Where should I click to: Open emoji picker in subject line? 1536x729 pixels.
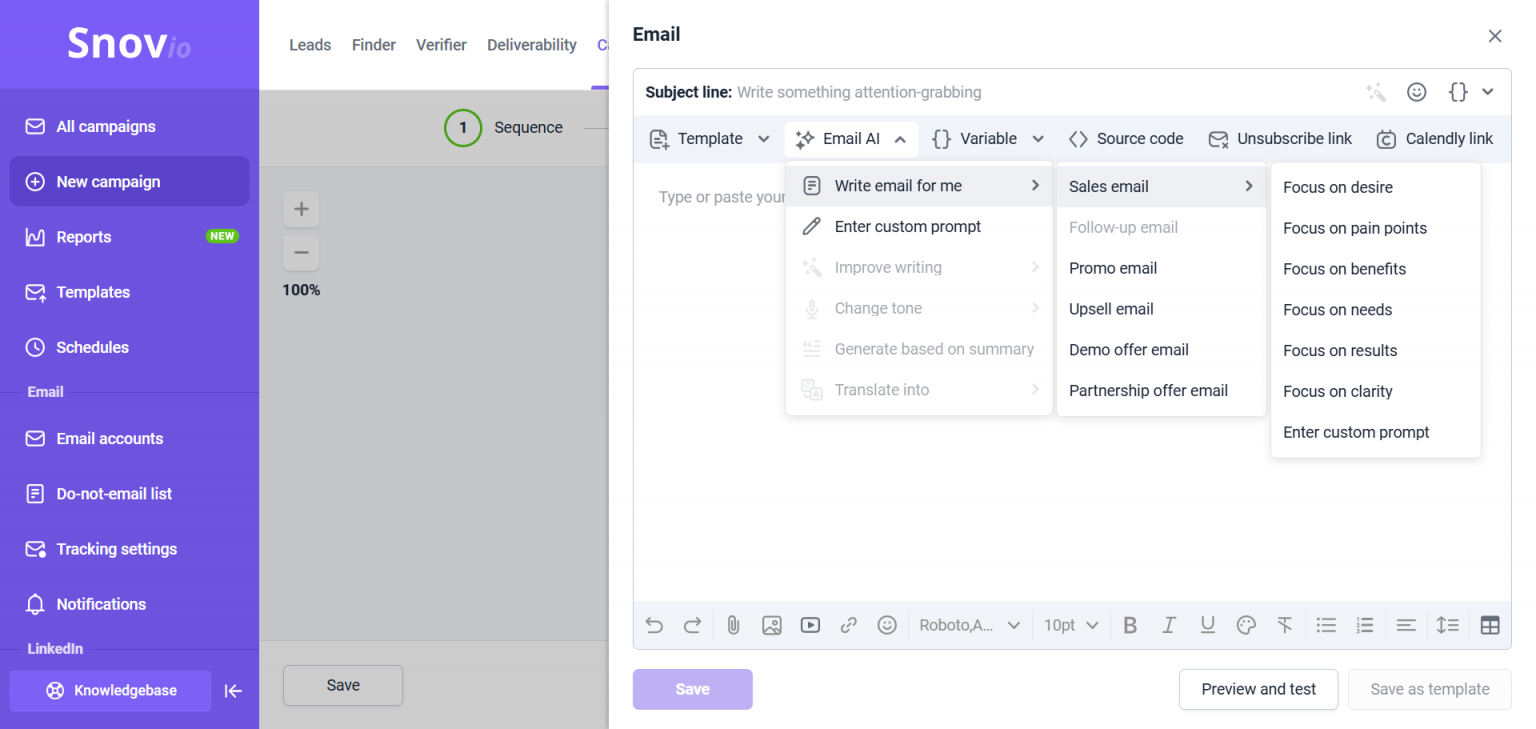(1417, 92)
